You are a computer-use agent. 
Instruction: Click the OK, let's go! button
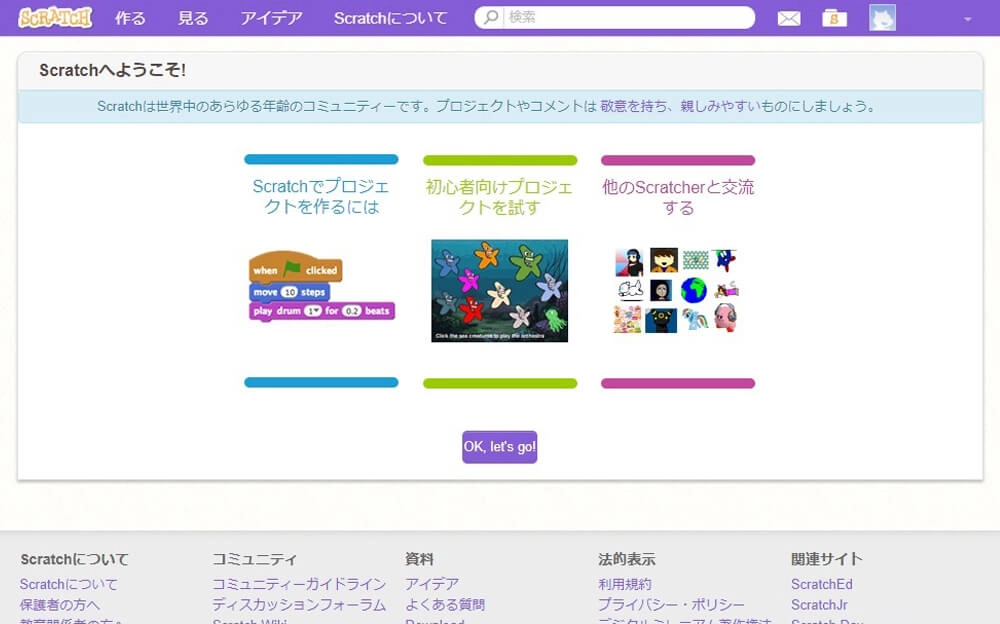pyautogui.click(x=499, y=447)
